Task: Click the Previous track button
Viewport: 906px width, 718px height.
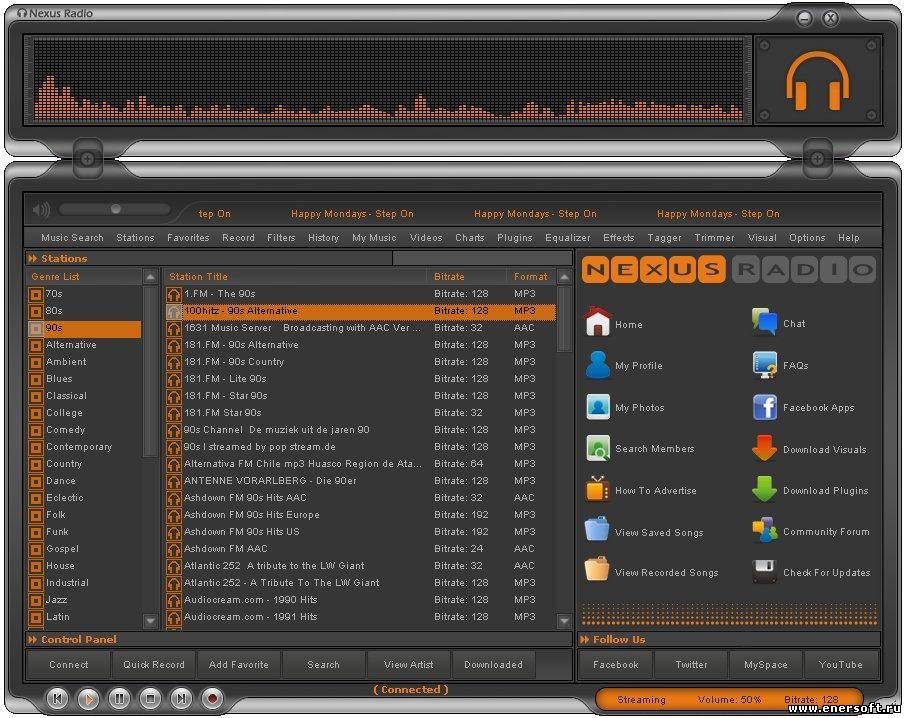Action: tap(57, 699)
